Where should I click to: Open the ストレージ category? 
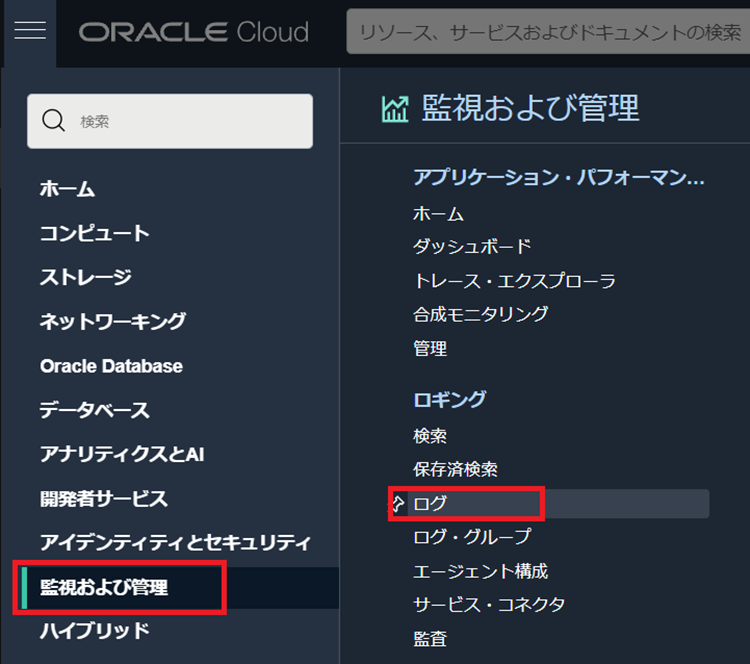pyautogui.click(x=85, y=277)
